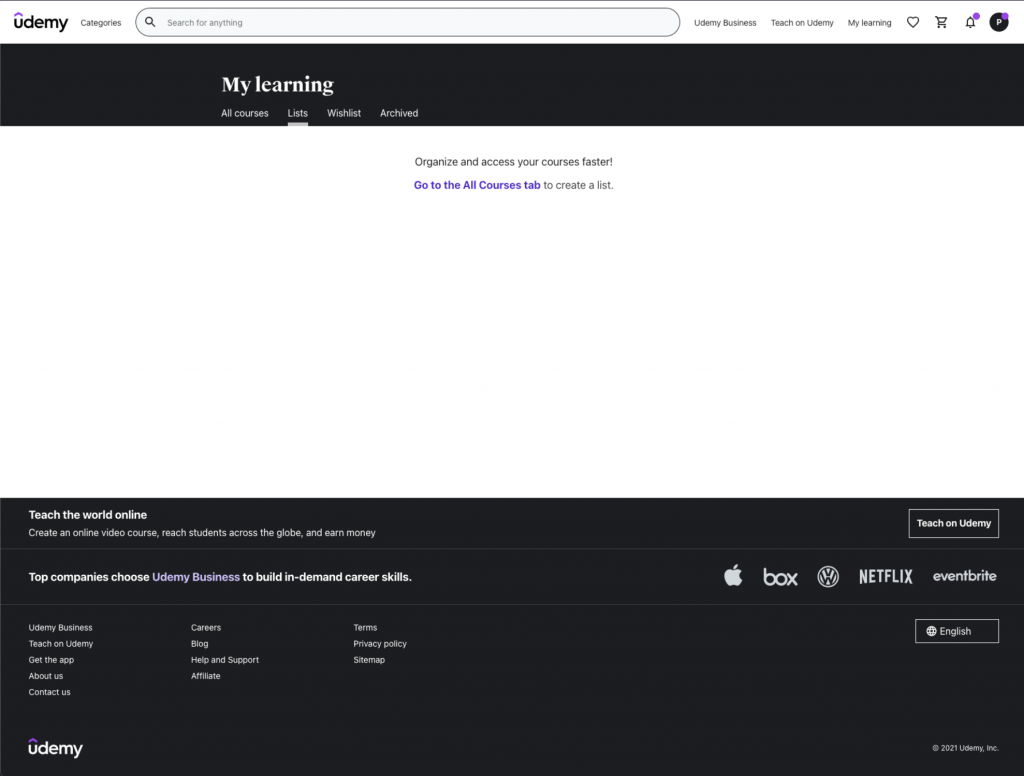Open the wishlist heart icon
Viewport: 1024px width, 776px height.
point(913,22)
